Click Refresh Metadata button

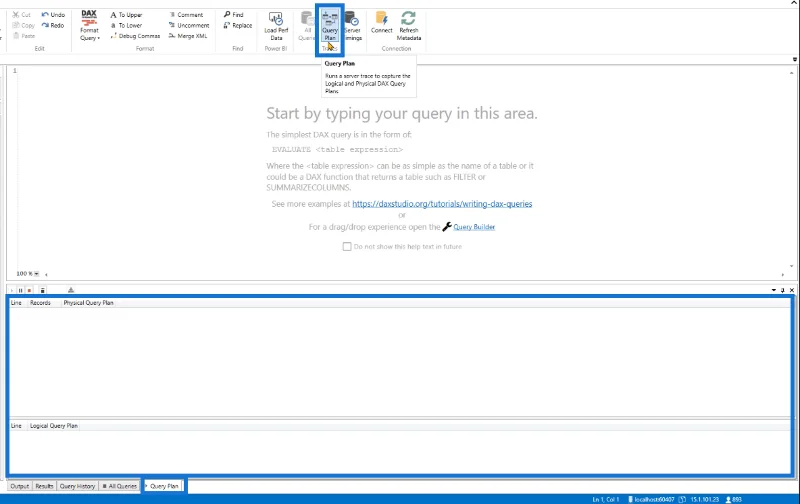[x=409, y=26]
